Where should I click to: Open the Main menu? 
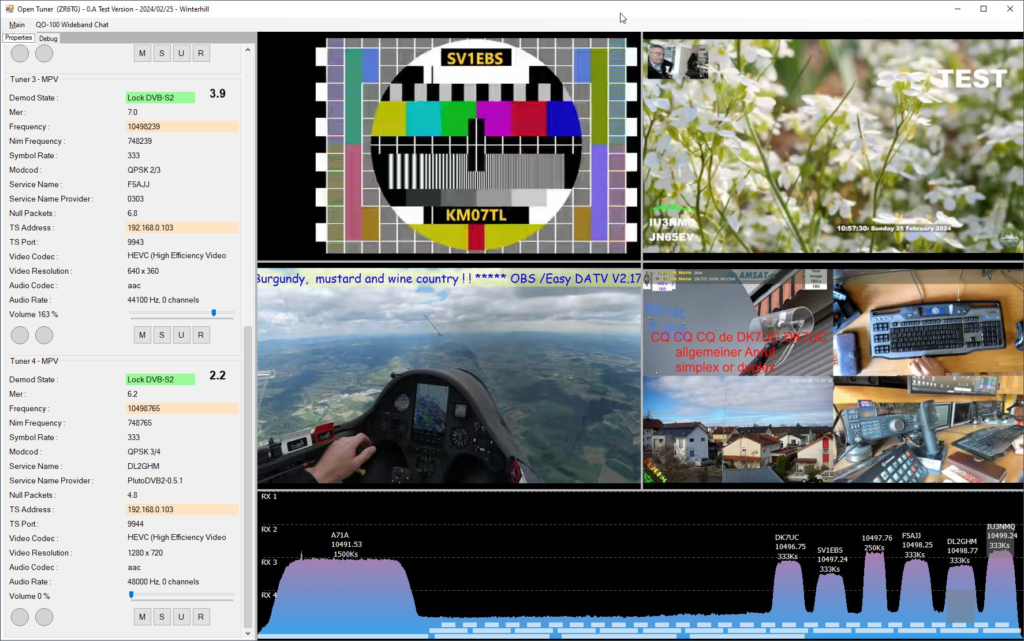(x=17, y=24)
